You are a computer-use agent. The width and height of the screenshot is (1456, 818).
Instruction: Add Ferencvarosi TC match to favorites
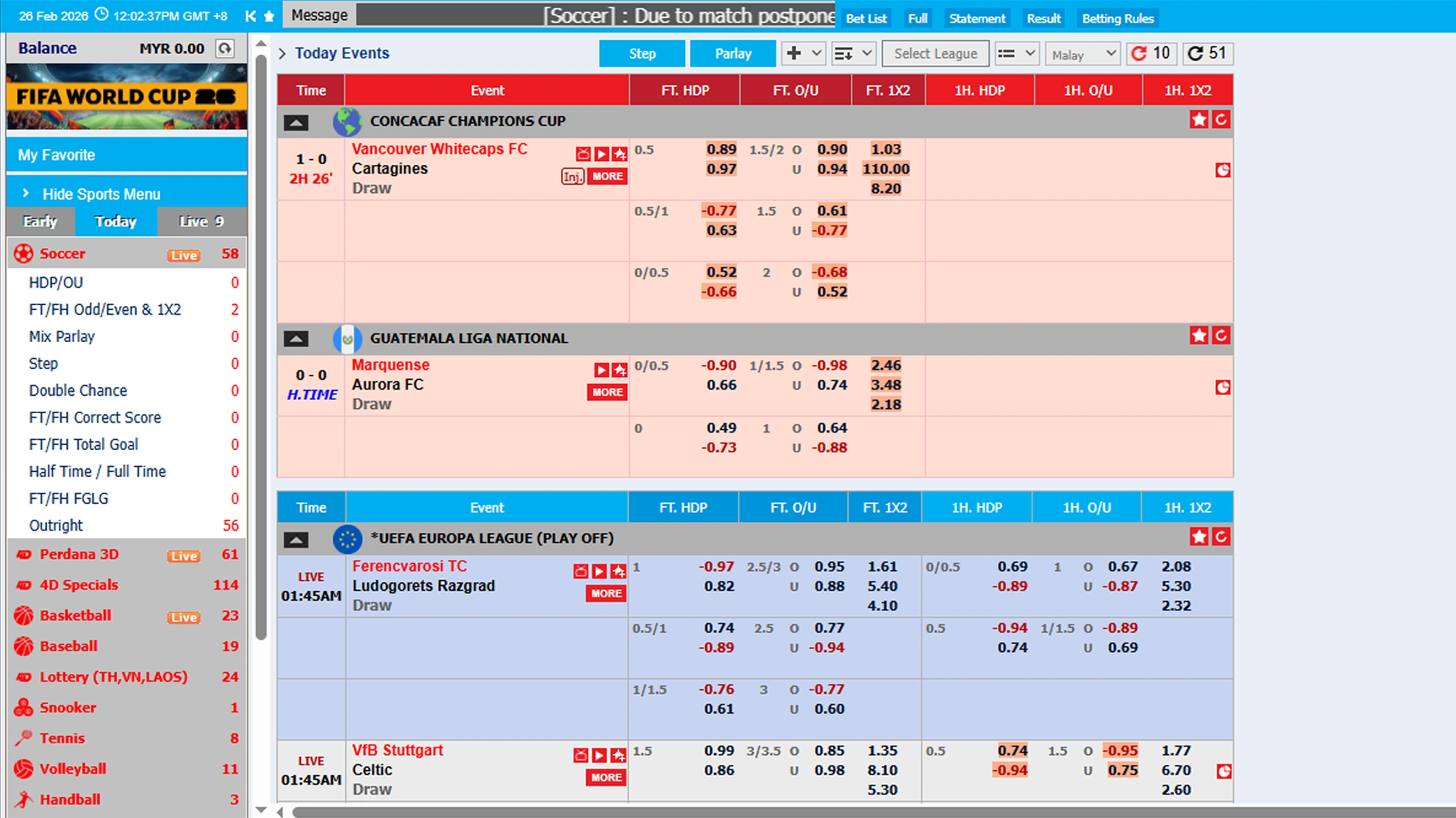(x=618, y=571)
